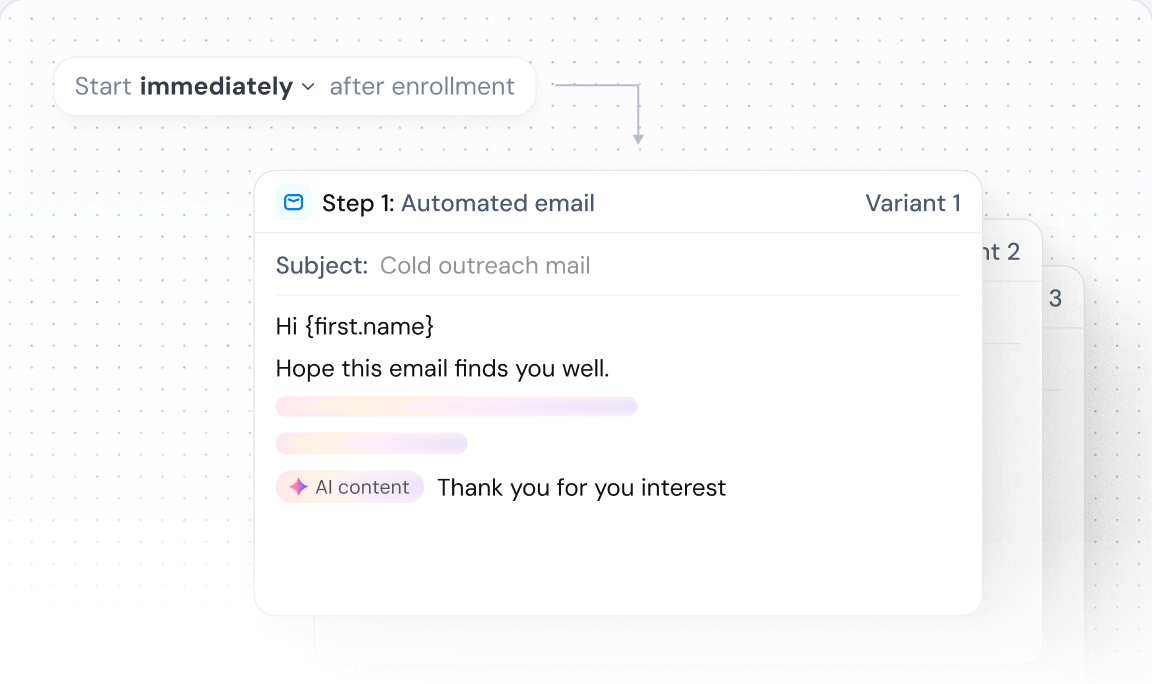The width and height of the screenshot is (1152, 684).
Task: Click the Thank you for you interest text
Action: (x=581, y=487)
